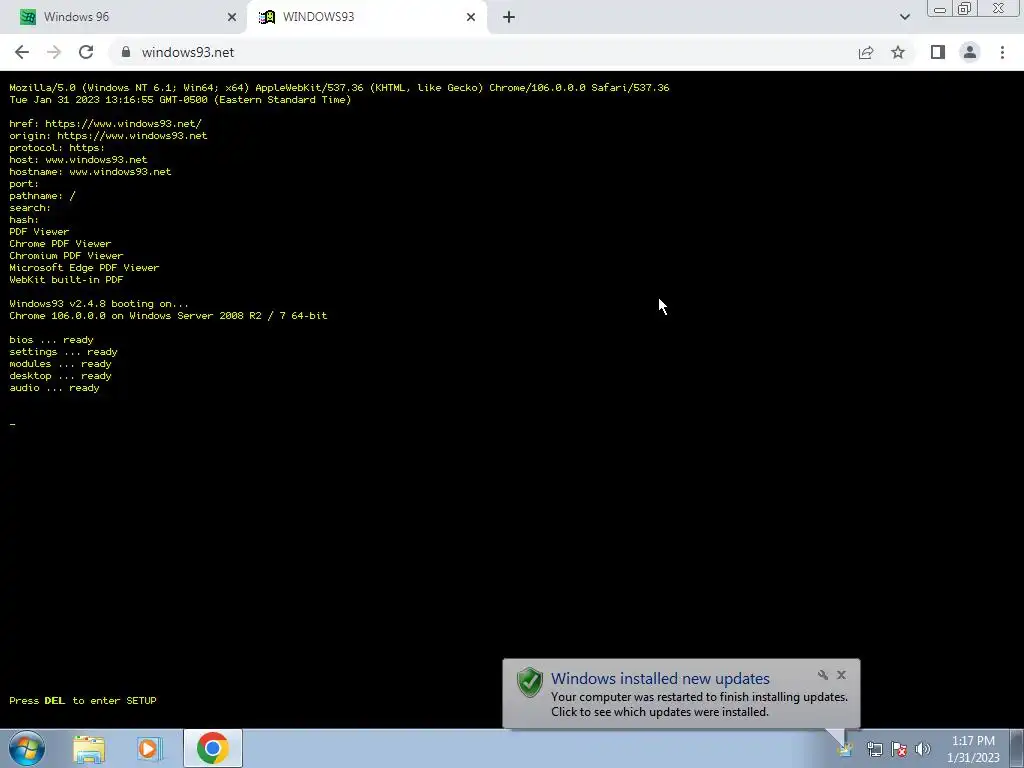Click the 'origin: https://www.windows93.net' line
This screenshot has height=768, width=1024.
108,136
